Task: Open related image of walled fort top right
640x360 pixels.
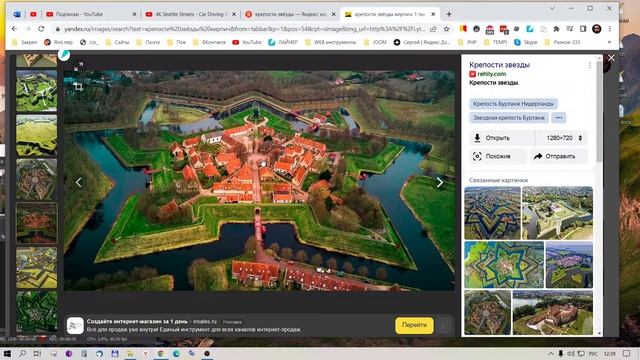Action: [x=557, y=213]
